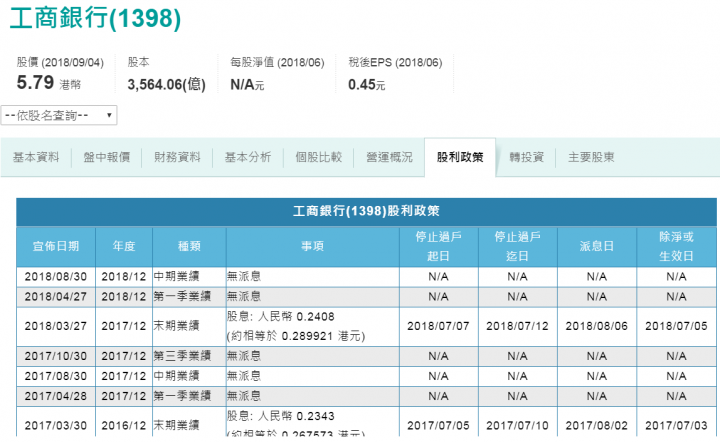This screenshot has width=720, height=442.
Task: Click the 2017/10/30 announcement date cell
Action: coord(56,356)
